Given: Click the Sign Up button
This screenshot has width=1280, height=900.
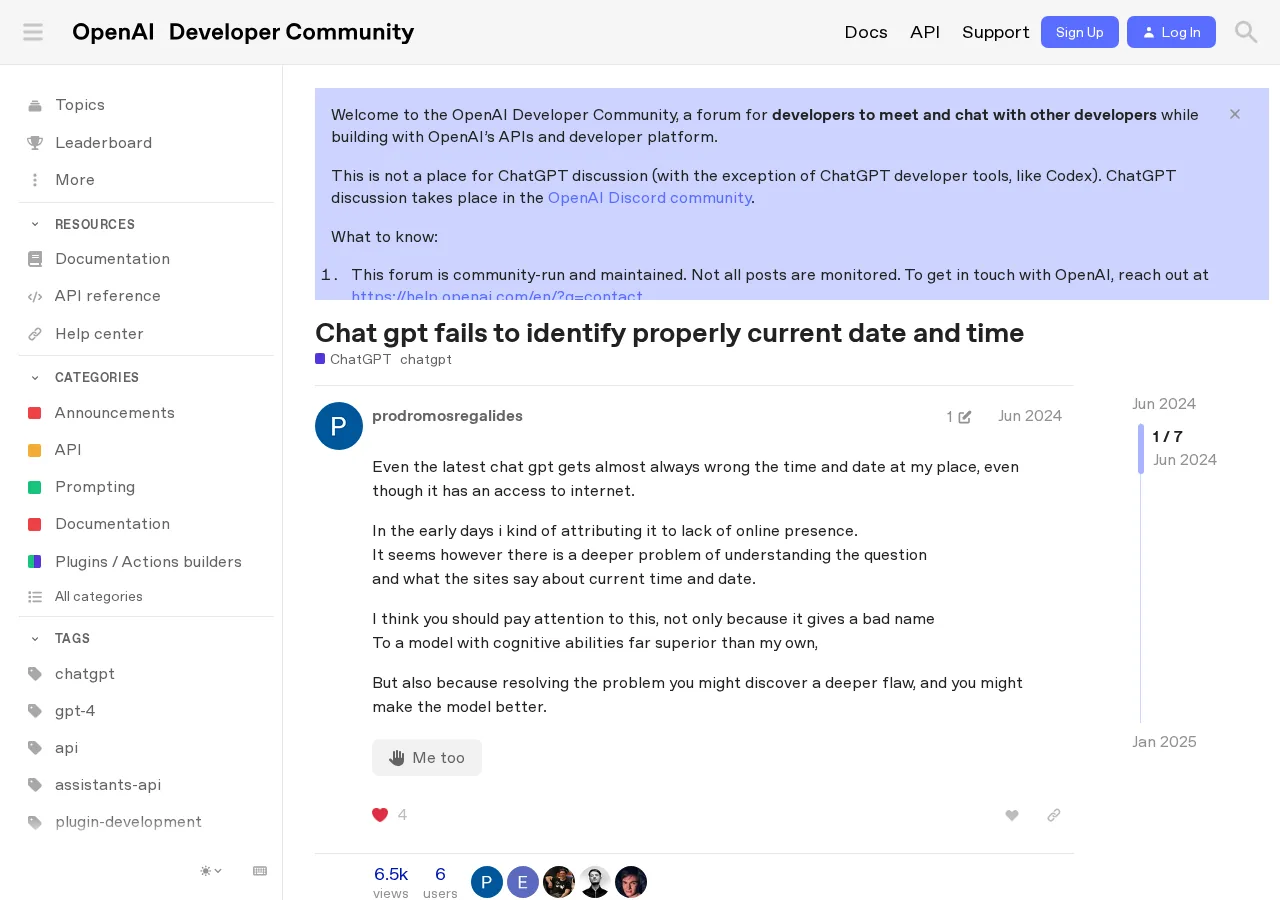Looking at the screenshot, I should point(1080,32).
